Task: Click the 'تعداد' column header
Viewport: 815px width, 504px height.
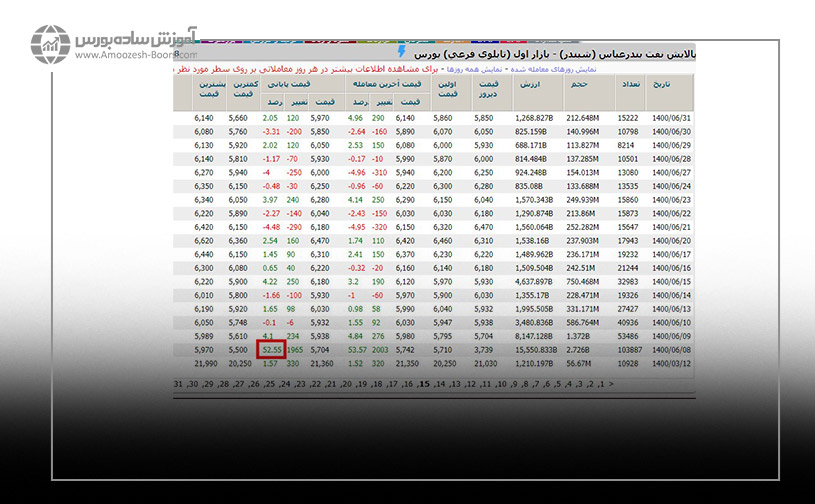Action: [x=631, y=86]
